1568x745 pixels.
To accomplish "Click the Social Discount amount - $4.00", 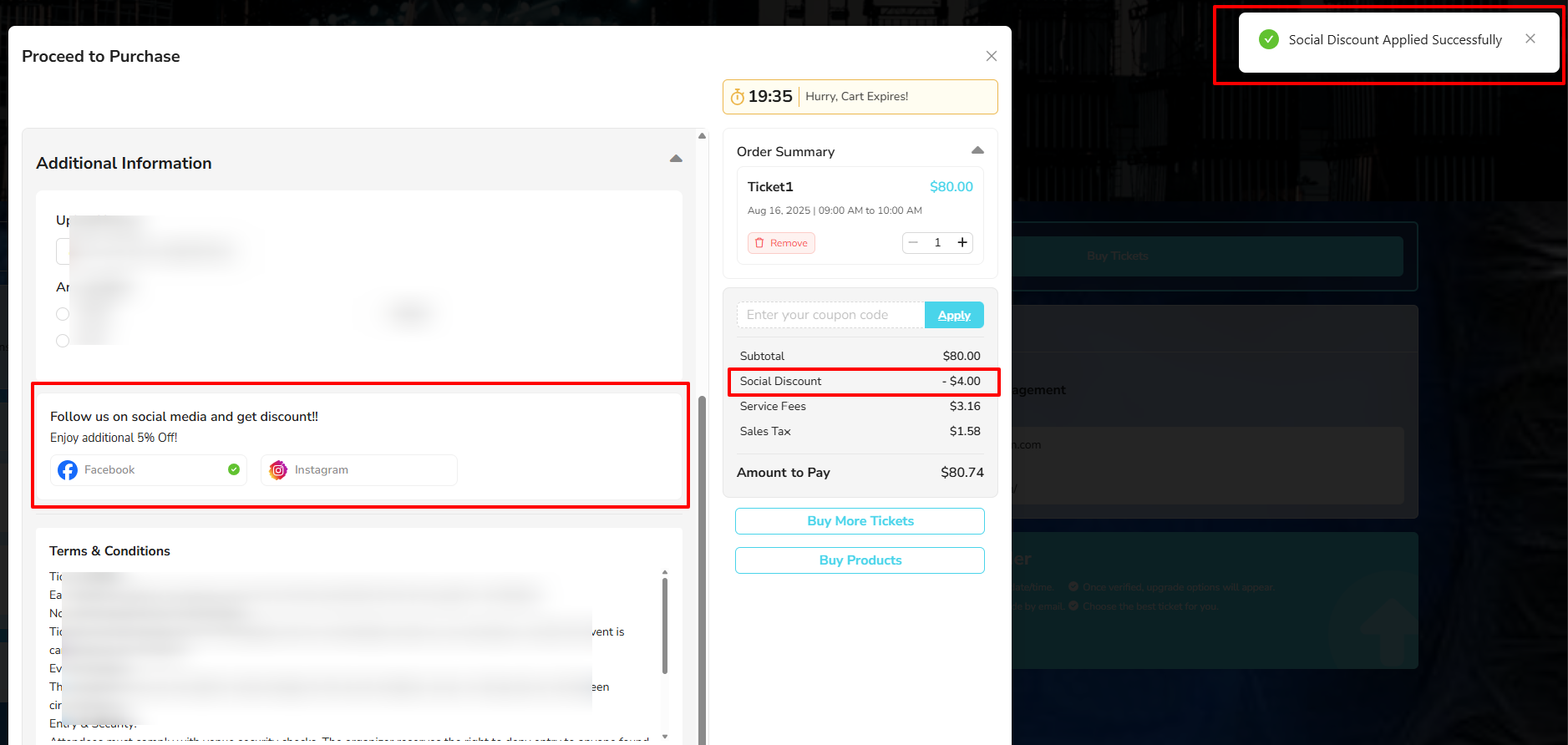I will pyautogui.click(x=962, y=381).
